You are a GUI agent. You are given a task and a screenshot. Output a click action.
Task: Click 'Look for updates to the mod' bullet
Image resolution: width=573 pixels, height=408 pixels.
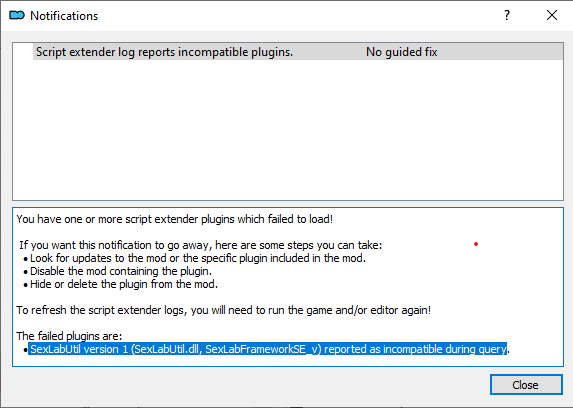[x=198, y=258]
